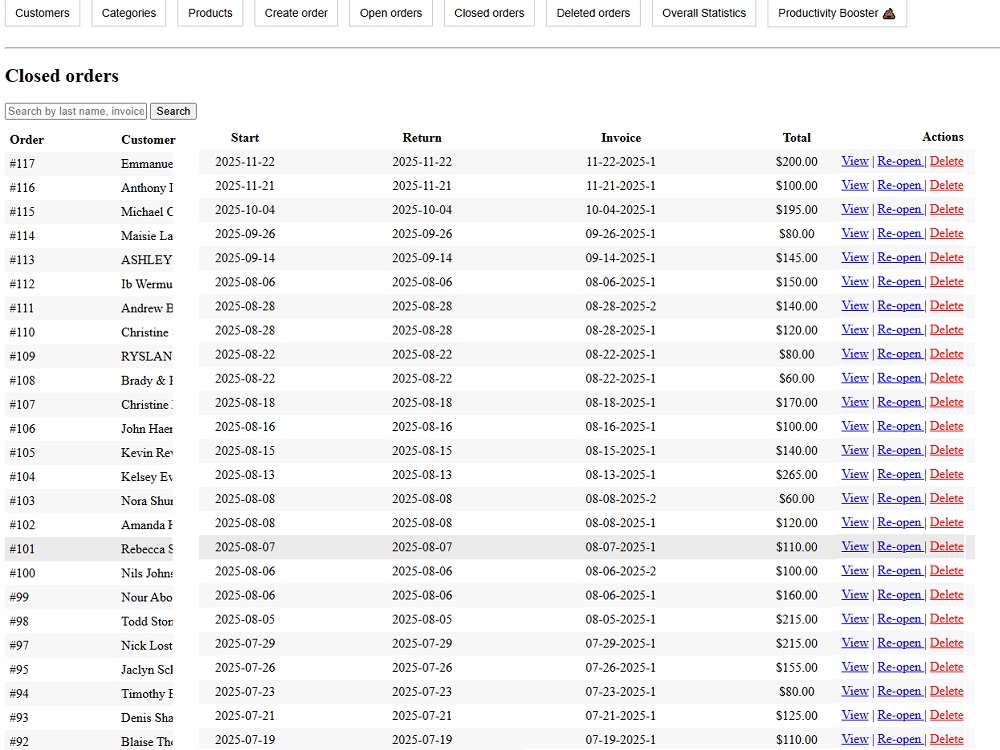Click the Return column header
The width and height of the screenshot is (1000, 750).
(x=422, y=138)
